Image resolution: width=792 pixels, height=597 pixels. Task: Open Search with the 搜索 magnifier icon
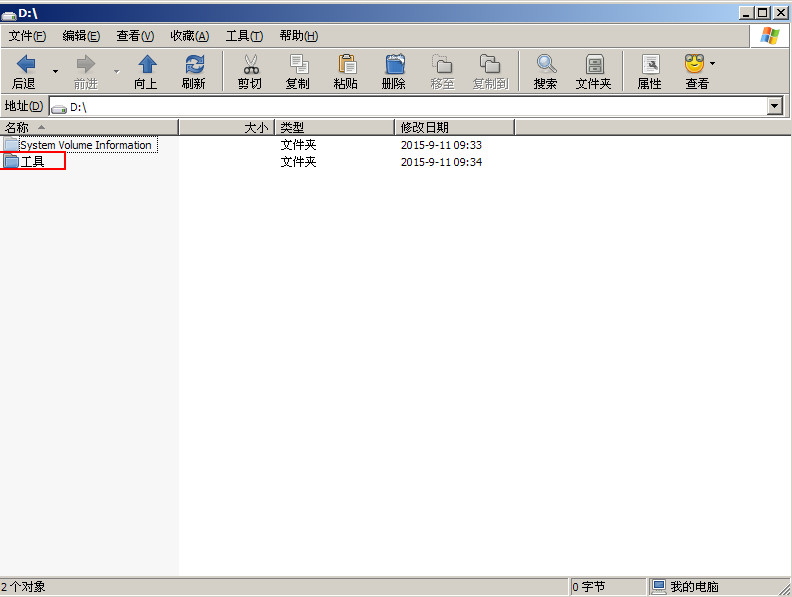pos(546,64)
